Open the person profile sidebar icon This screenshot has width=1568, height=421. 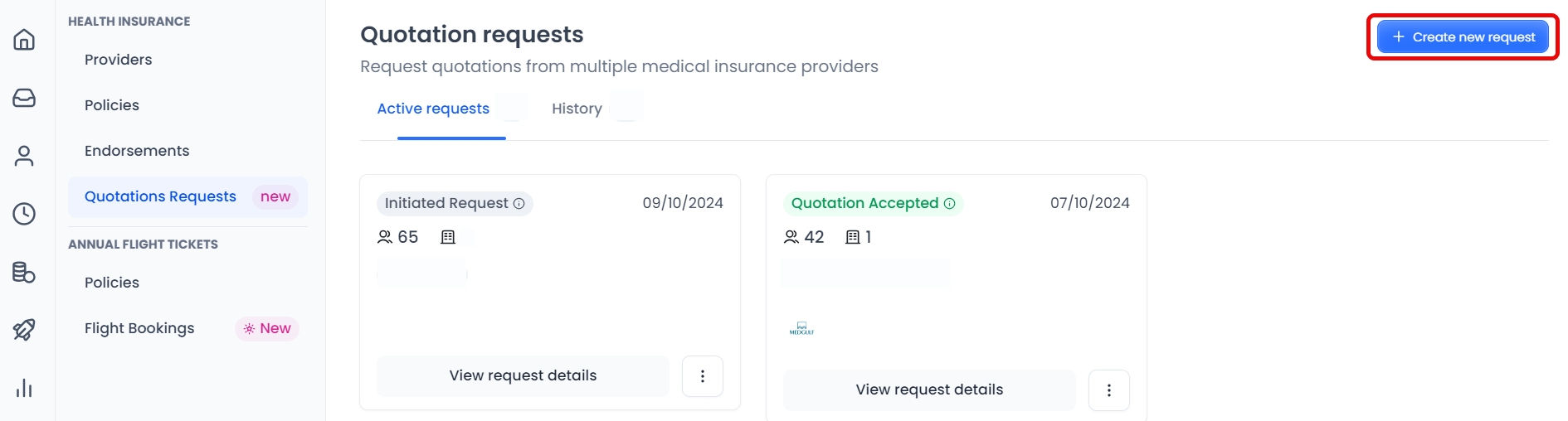[24, 156]
